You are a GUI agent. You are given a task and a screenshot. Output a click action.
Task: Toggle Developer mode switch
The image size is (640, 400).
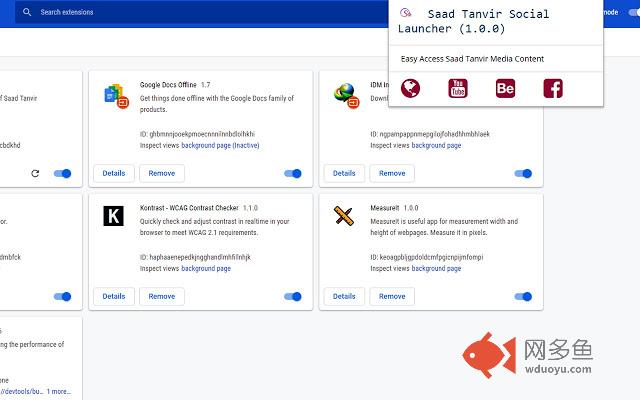[634, 12]
